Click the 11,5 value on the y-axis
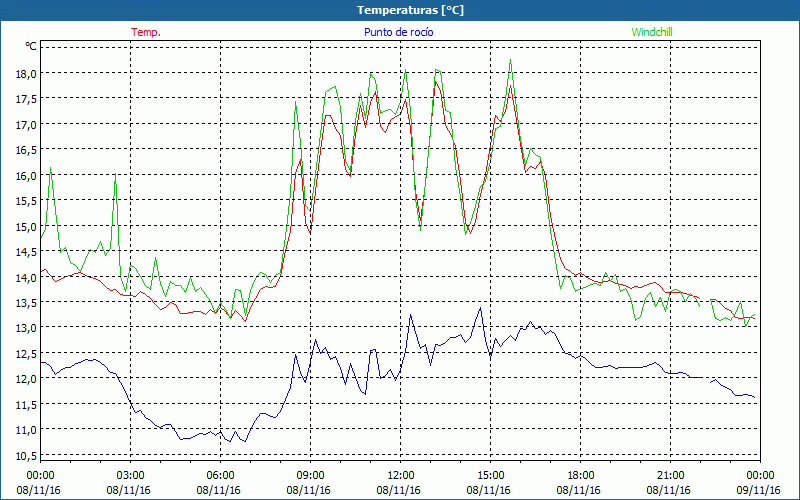 point(26,405)
